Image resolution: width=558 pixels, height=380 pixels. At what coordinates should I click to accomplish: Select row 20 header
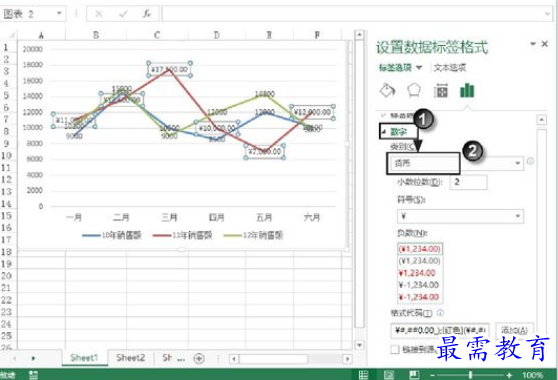[x=6, y=276]
